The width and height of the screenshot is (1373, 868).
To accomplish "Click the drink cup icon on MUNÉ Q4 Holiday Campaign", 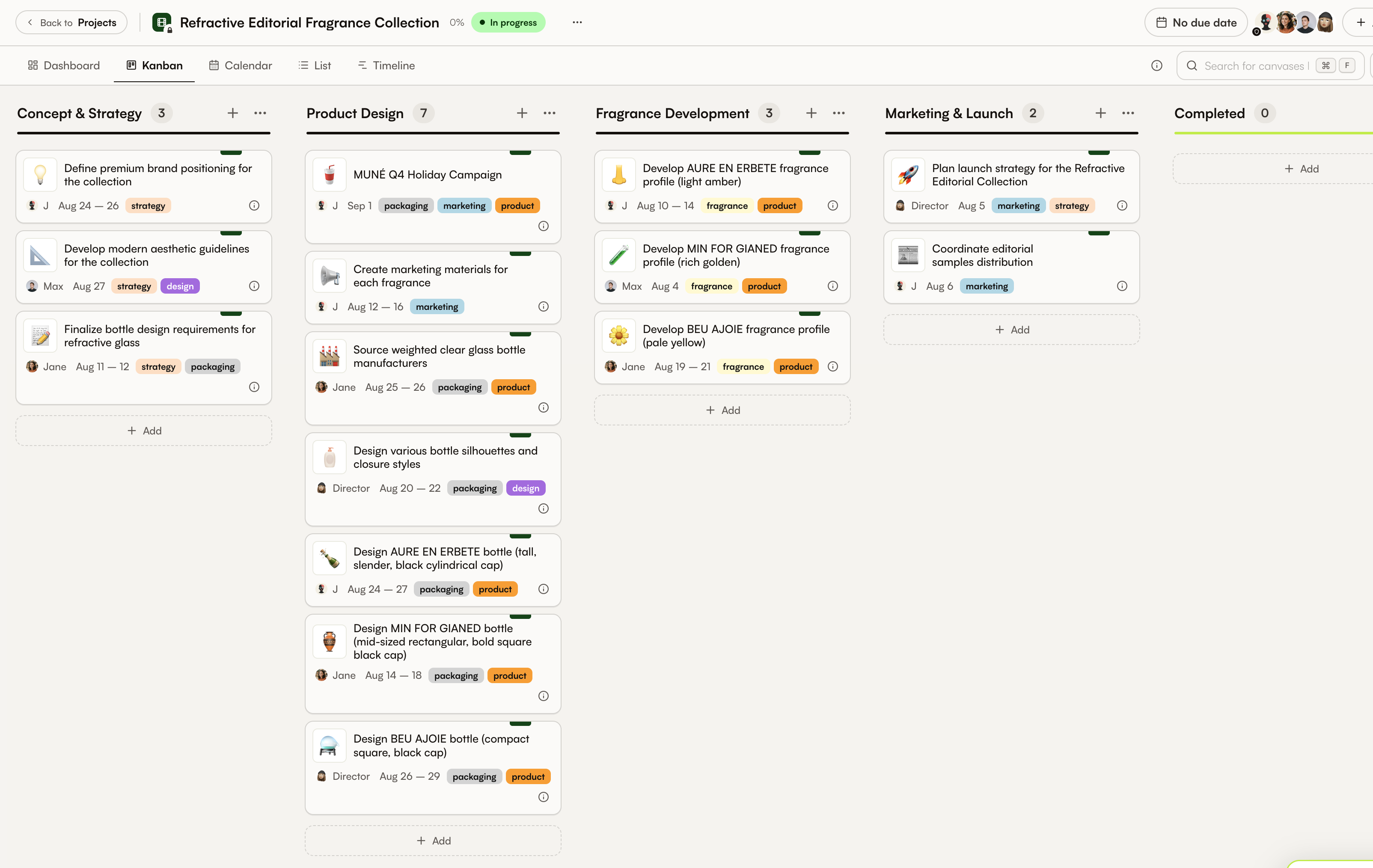I will pos(330,175).
